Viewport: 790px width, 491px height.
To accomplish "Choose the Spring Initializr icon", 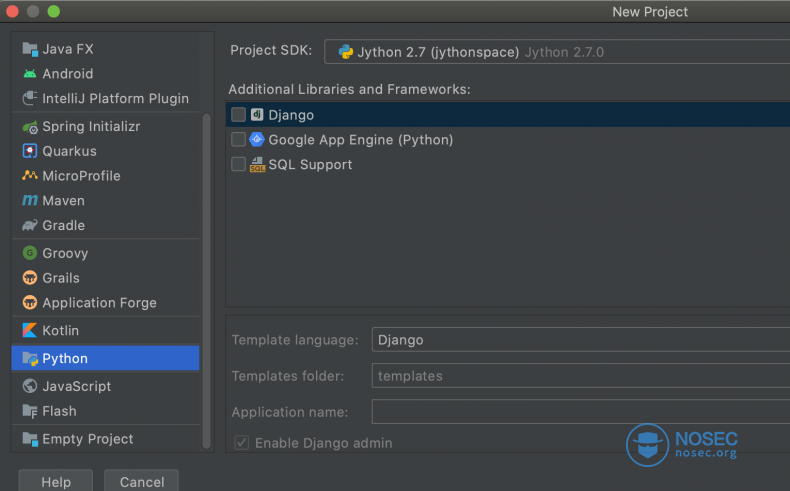I will coord(30,126).
